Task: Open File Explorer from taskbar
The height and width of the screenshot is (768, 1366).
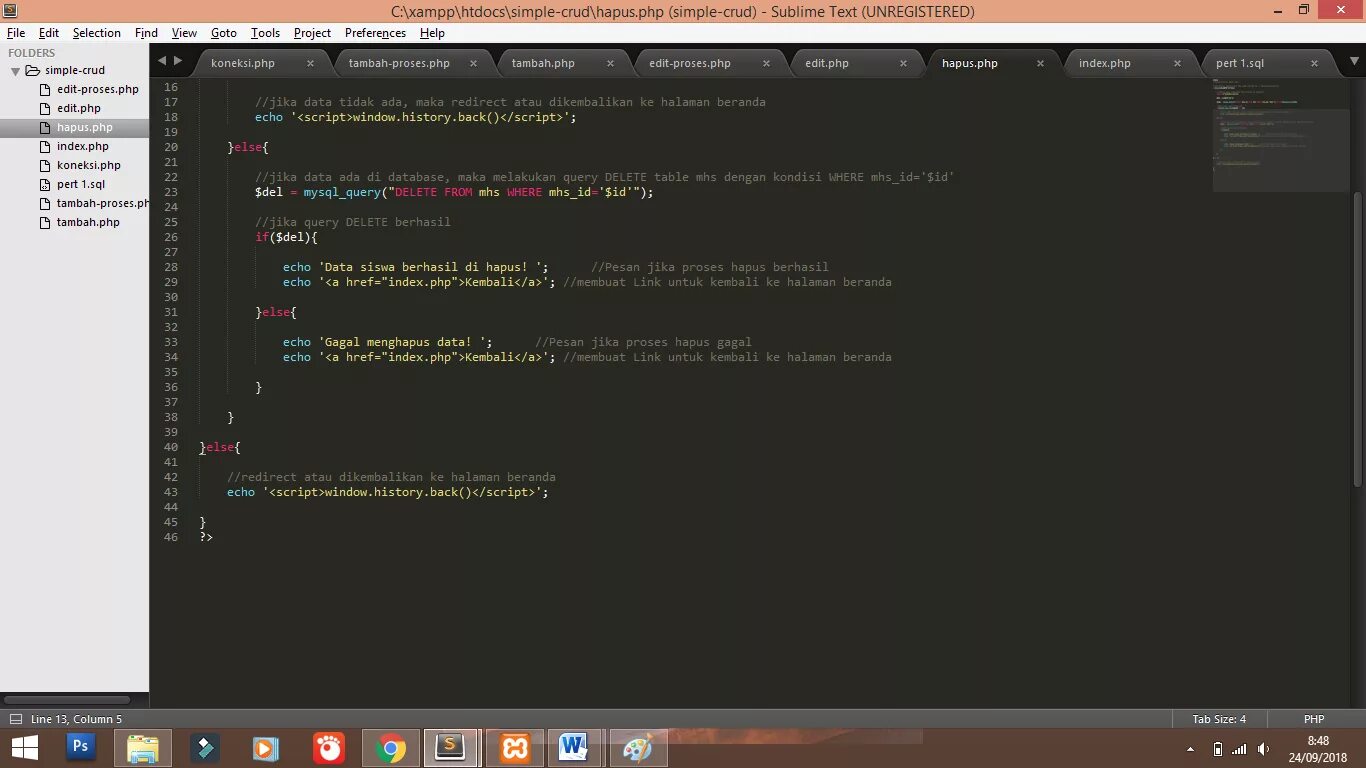Action: coord(143,748)
